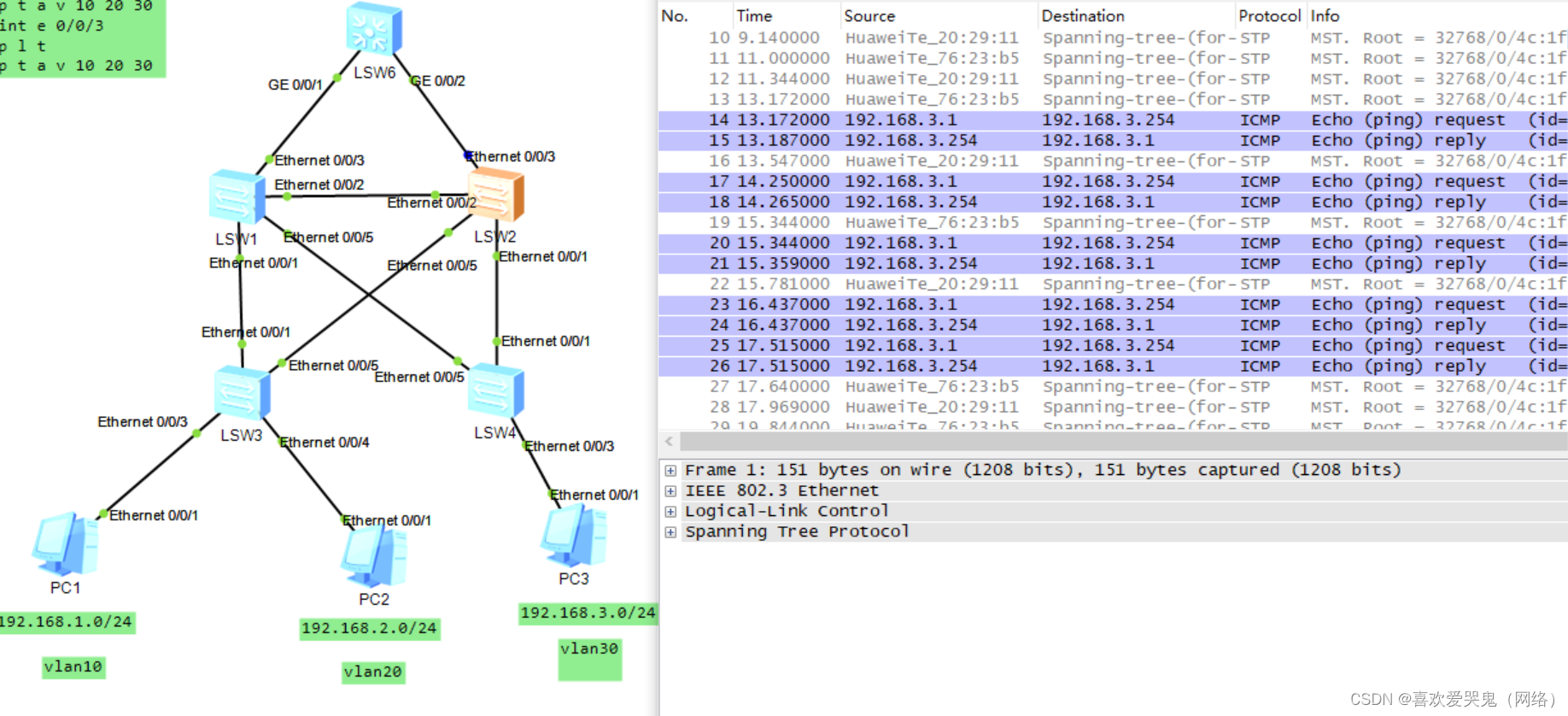Screen dimensions: 1568x716
Task: Select packet 11 STP row
Action: tap(1113, 59)
